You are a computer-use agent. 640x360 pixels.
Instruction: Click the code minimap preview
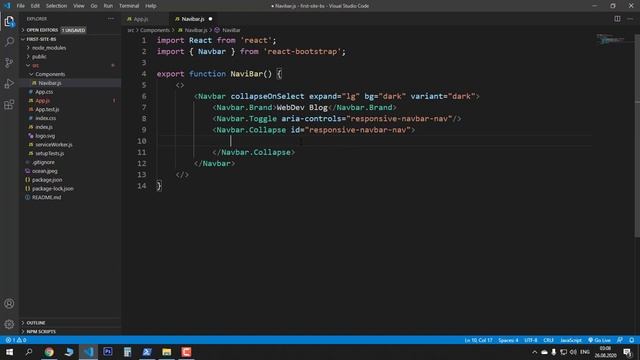tap(611, 40)
